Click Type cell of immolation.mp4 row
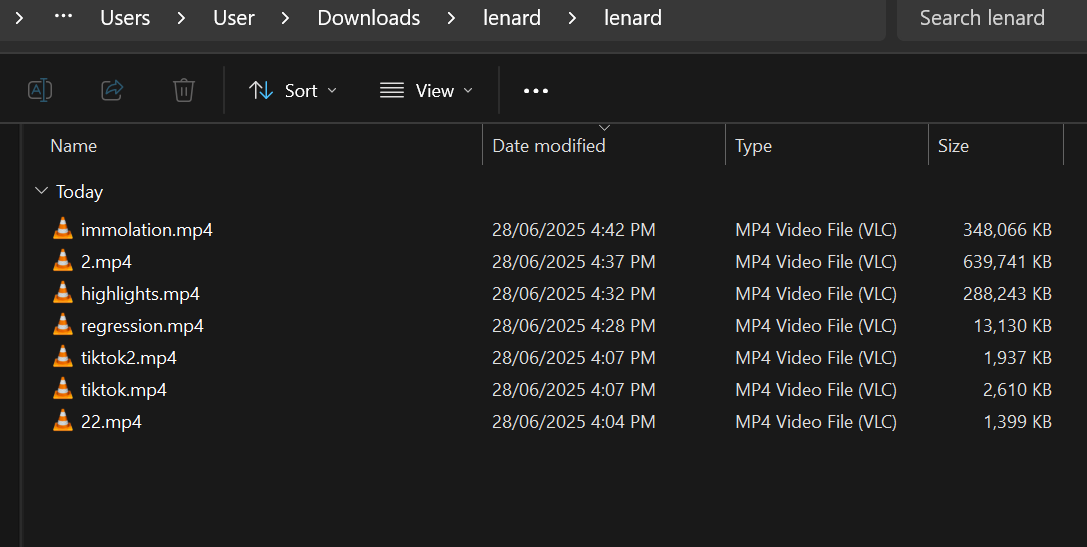Viewport: 1087px width, 547px height. click(816, 229)
